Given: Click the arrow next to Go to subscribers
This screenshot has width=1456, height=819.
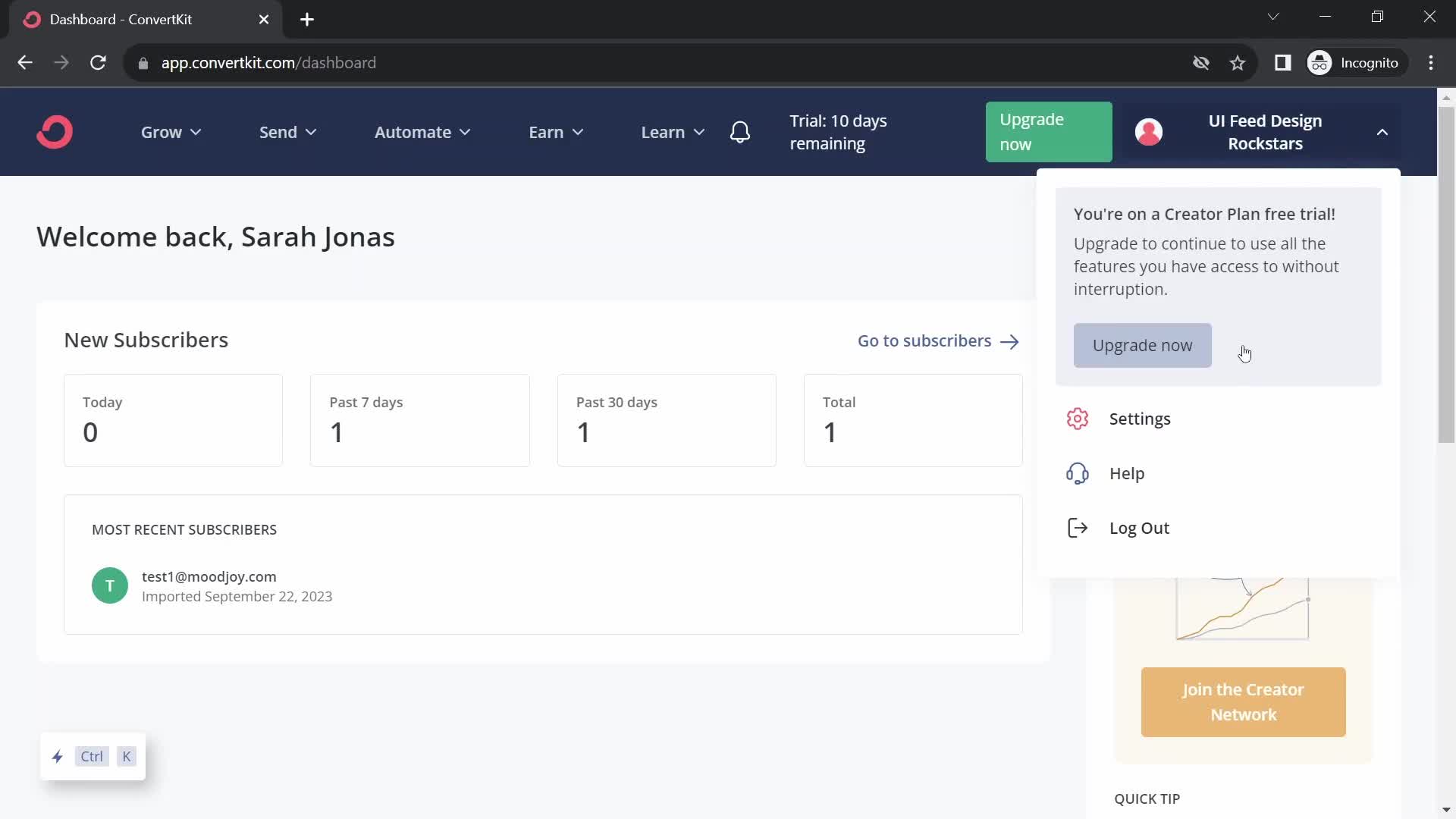Looking at the screenshot, I should coord(1009,341).
